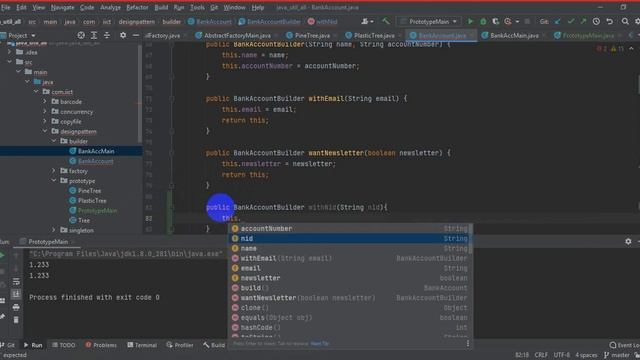
Task: Click the Build project hammer icon
Action: pos(385,22)
